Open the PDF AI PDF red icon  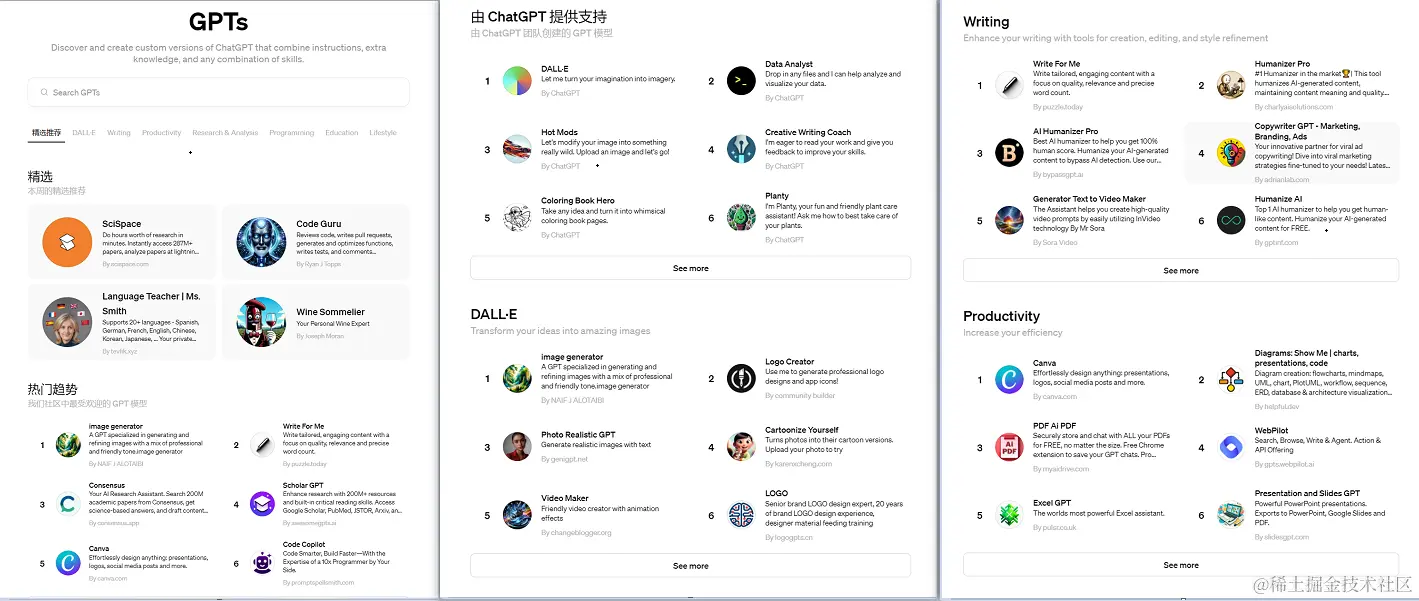(x=1009, y=447)
